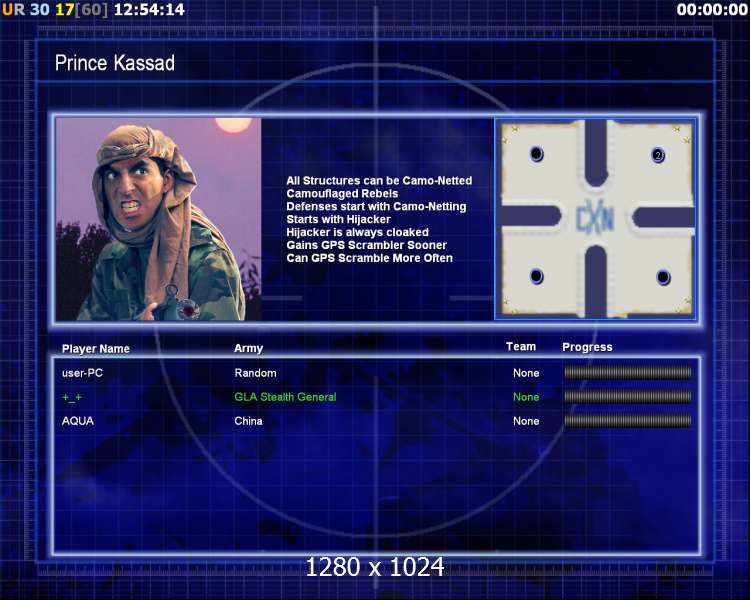Click the GLA Stealth General progress bar
This screenshot has height=600, width=750.
[x=628, y=396]
